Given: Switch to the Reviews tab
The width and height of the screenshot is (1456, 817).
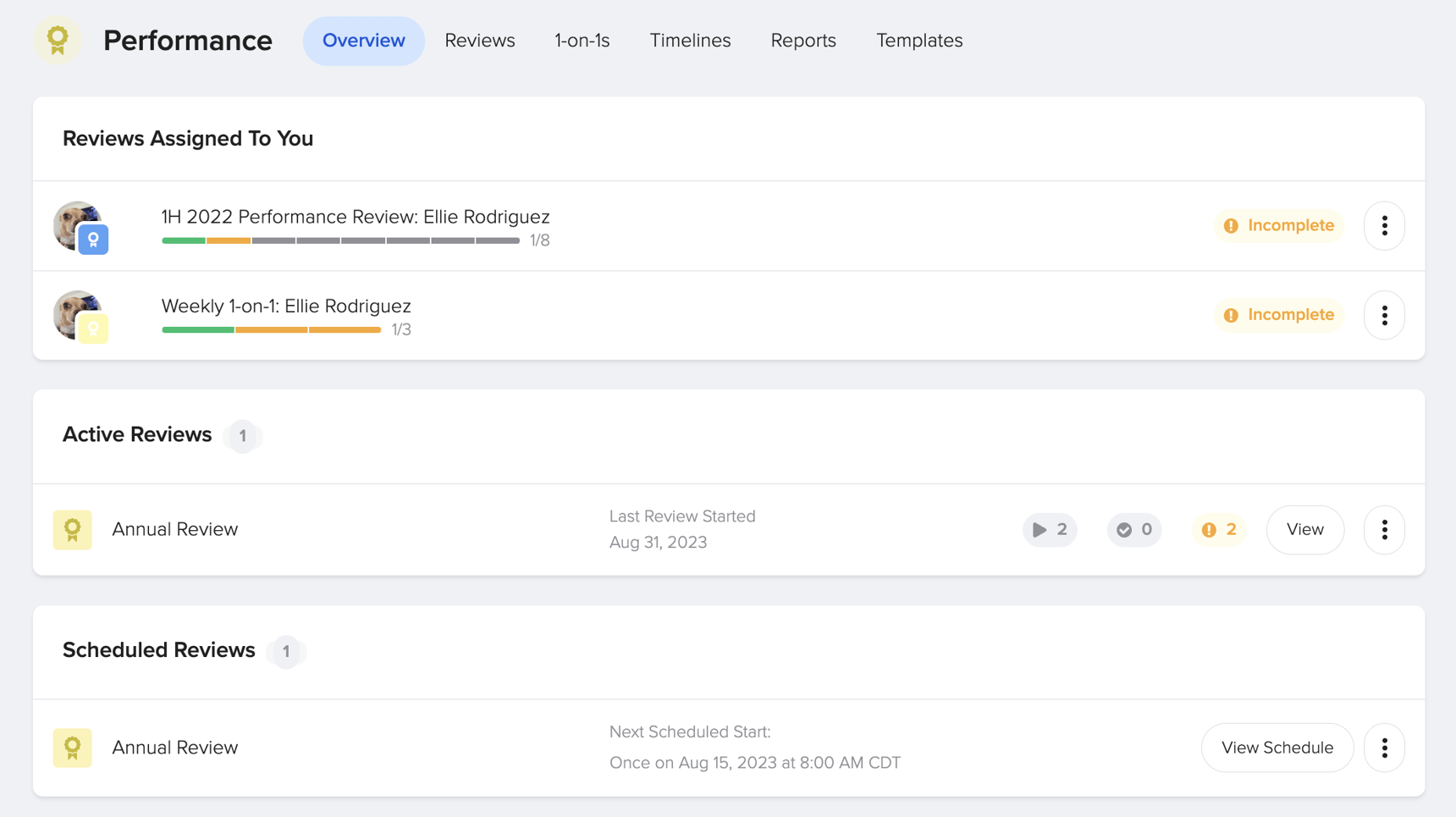Looking at the screenshot, I should [x=479, y=40].
